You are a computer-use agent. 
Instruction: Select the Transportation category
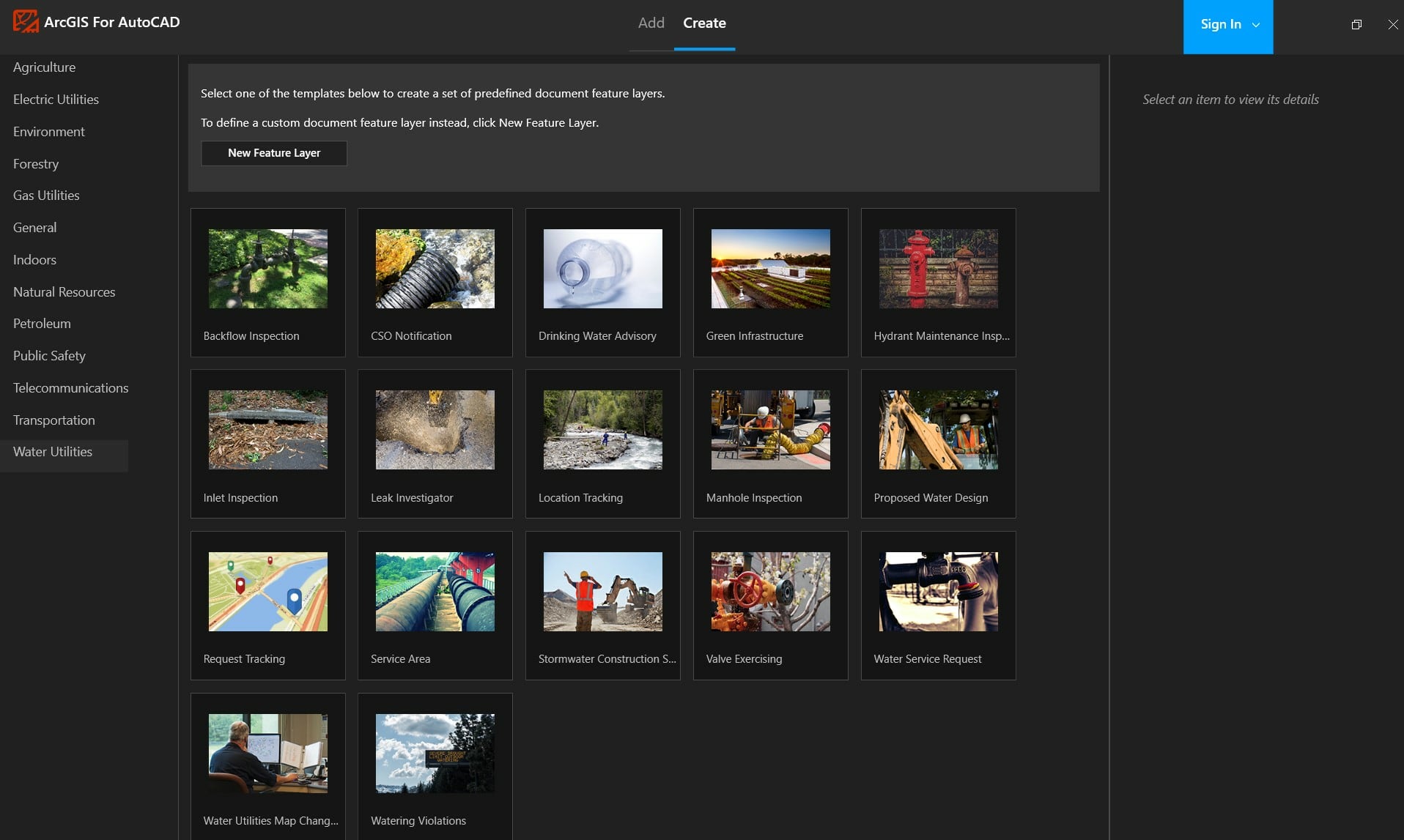point(54,420)
